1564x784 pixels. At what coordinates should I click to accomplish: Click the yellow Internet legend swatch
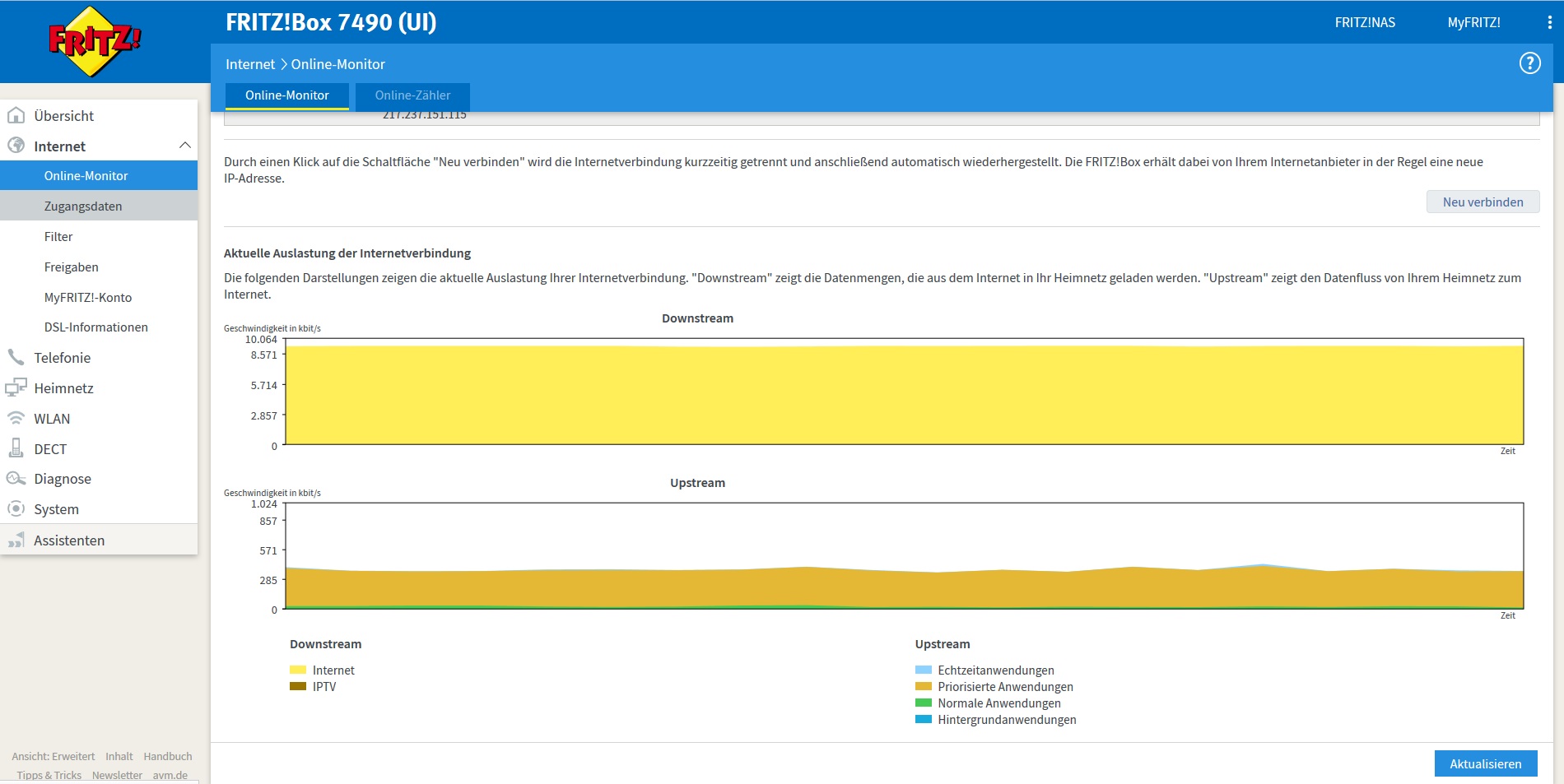(x=298, y=670)
